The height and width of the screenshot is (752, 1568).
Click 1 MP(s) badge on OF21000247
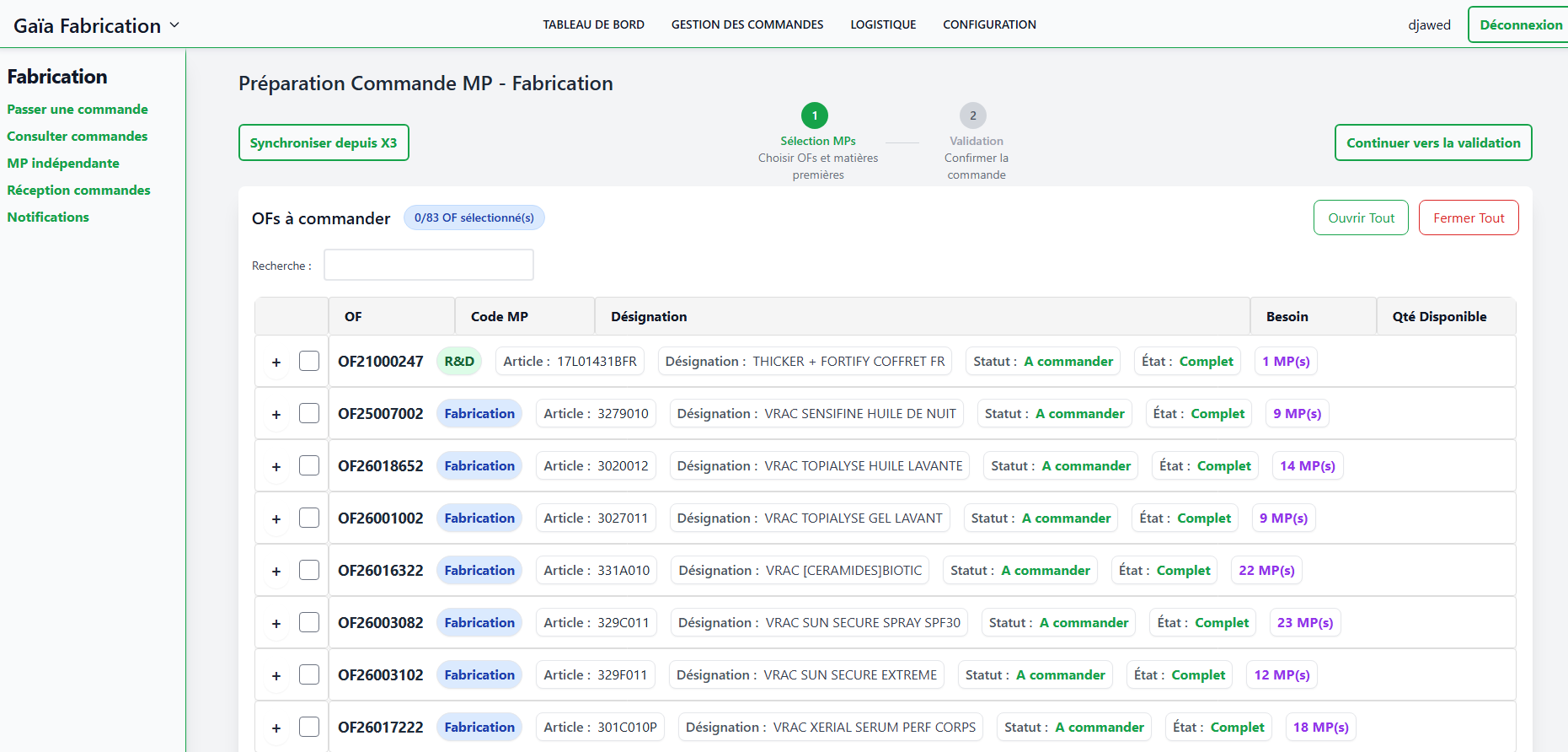click(1286, 361)
